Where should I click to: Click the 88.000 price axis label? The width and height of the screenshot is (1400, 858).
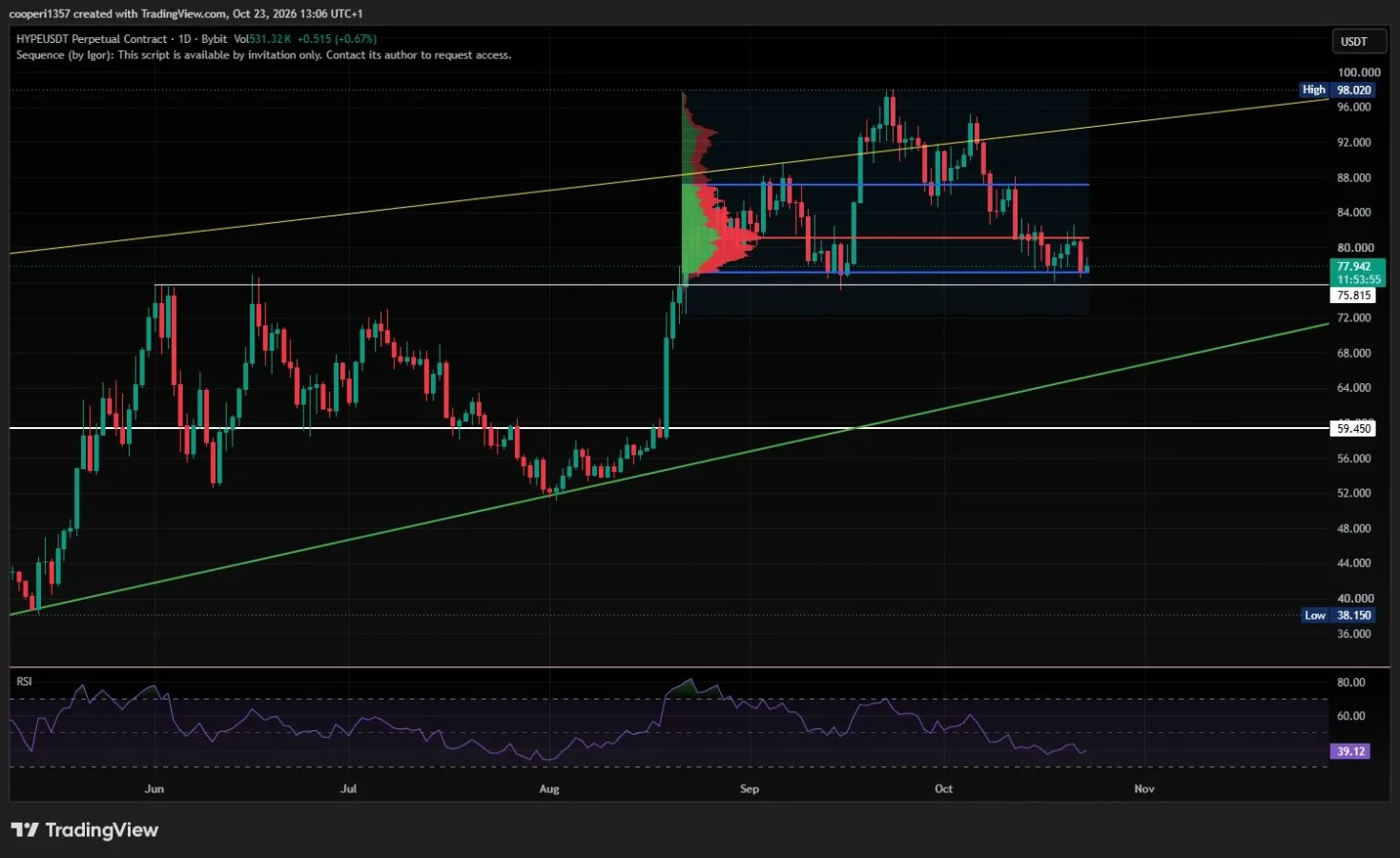click(1354, 177)
